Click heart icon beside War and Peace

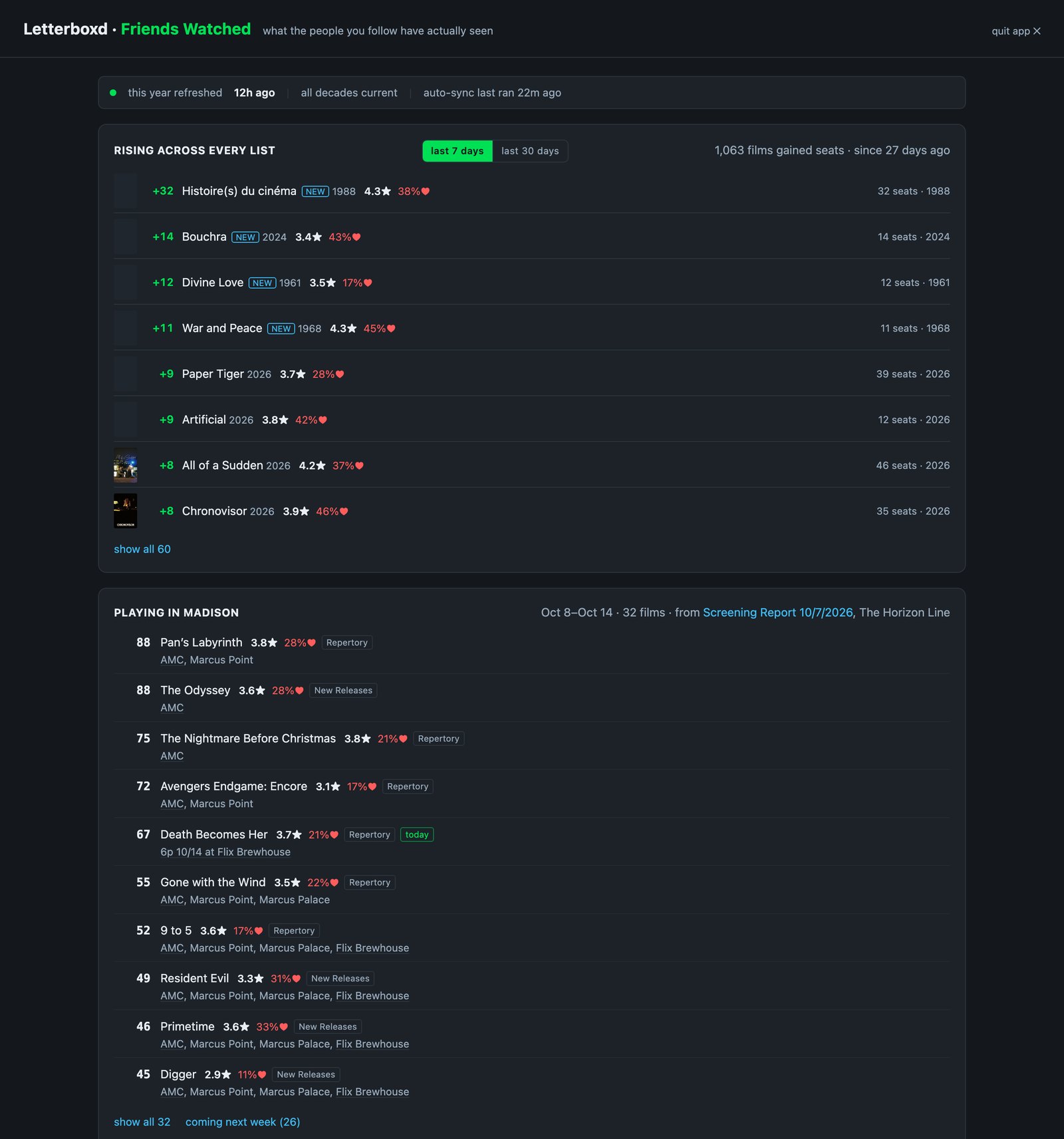[391, 329]
